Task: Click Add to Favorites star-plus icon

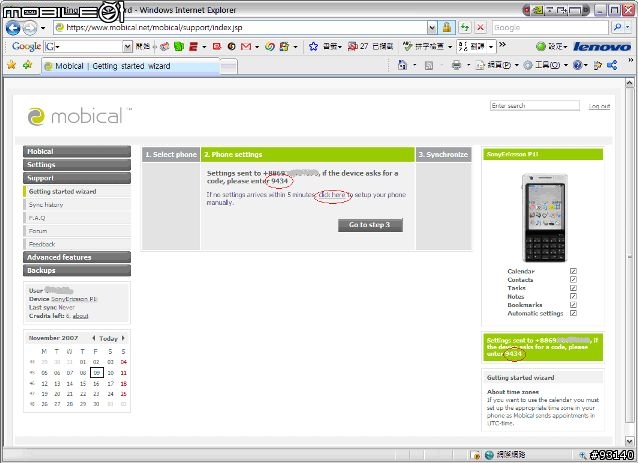Action: point(27,65)
